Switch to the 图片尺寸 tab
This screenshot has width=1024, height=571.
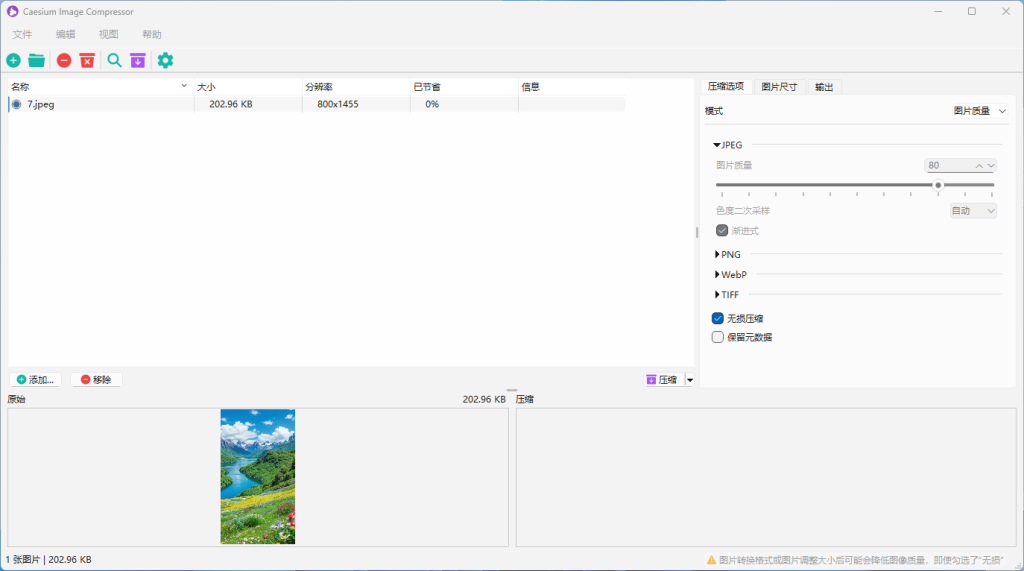(x=779, y=87)
